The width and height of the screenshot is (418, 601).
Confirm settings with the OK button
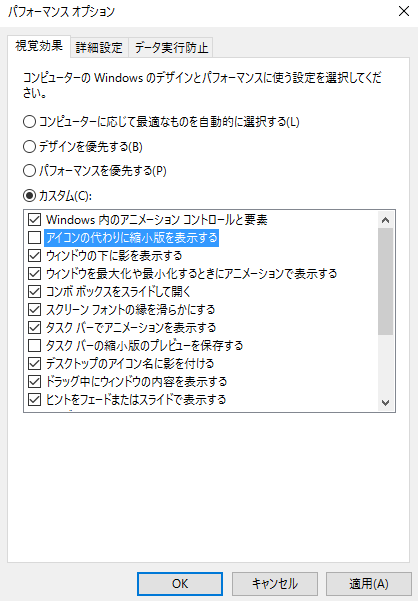[180, 584]
